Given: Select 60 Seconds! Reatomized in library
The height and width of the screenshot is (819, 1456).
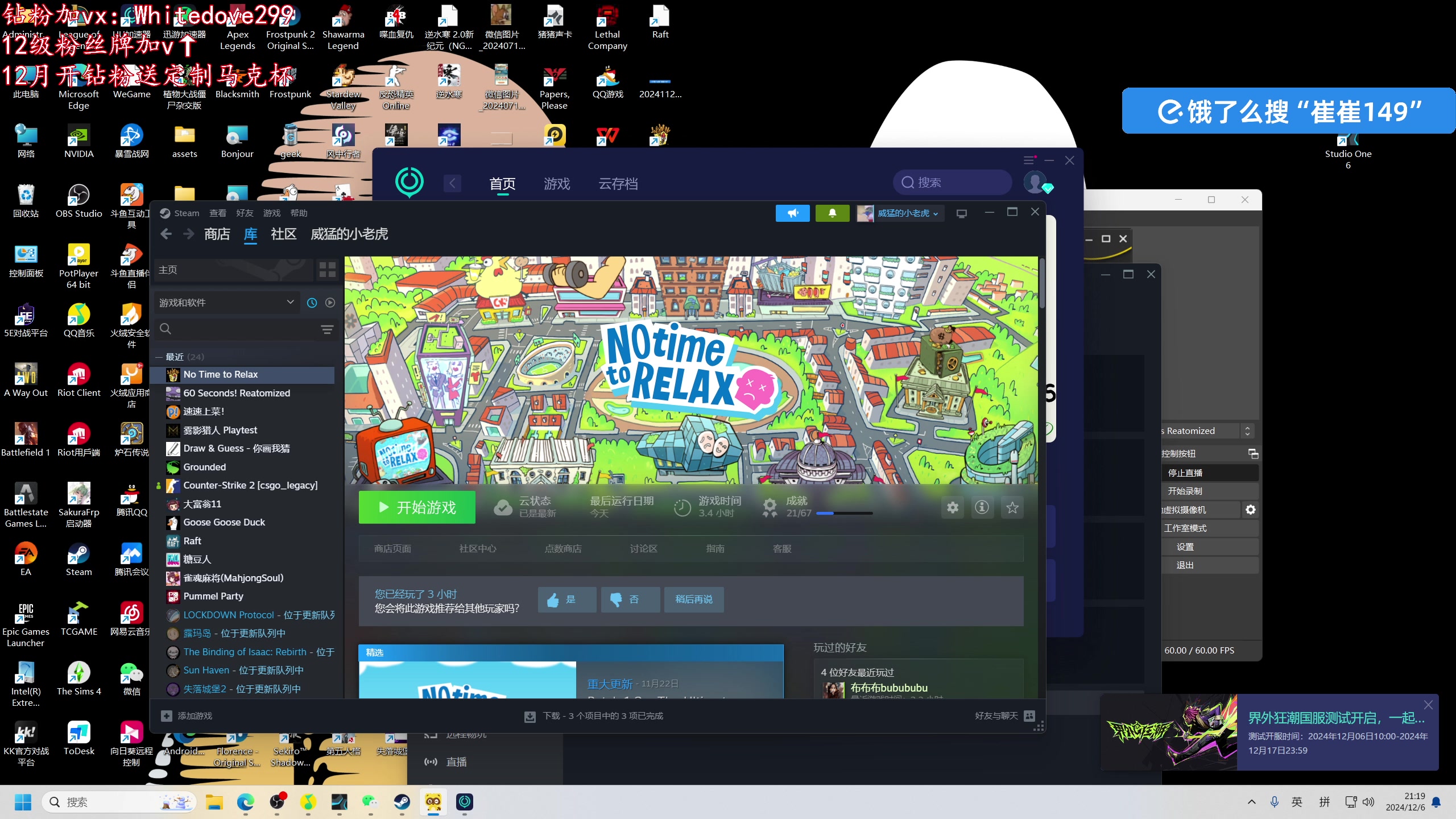Looking at the screenshot, I should pyautogui.click(x=237, y=393).
